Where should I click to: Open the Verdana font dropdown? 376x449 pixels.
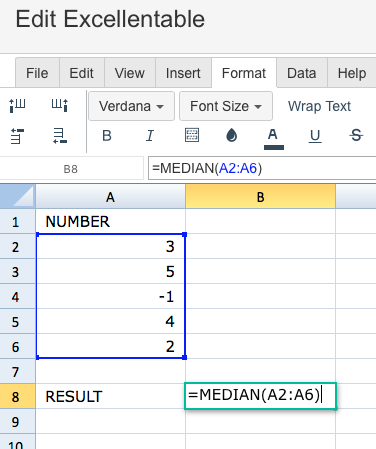tap(131, 106)
